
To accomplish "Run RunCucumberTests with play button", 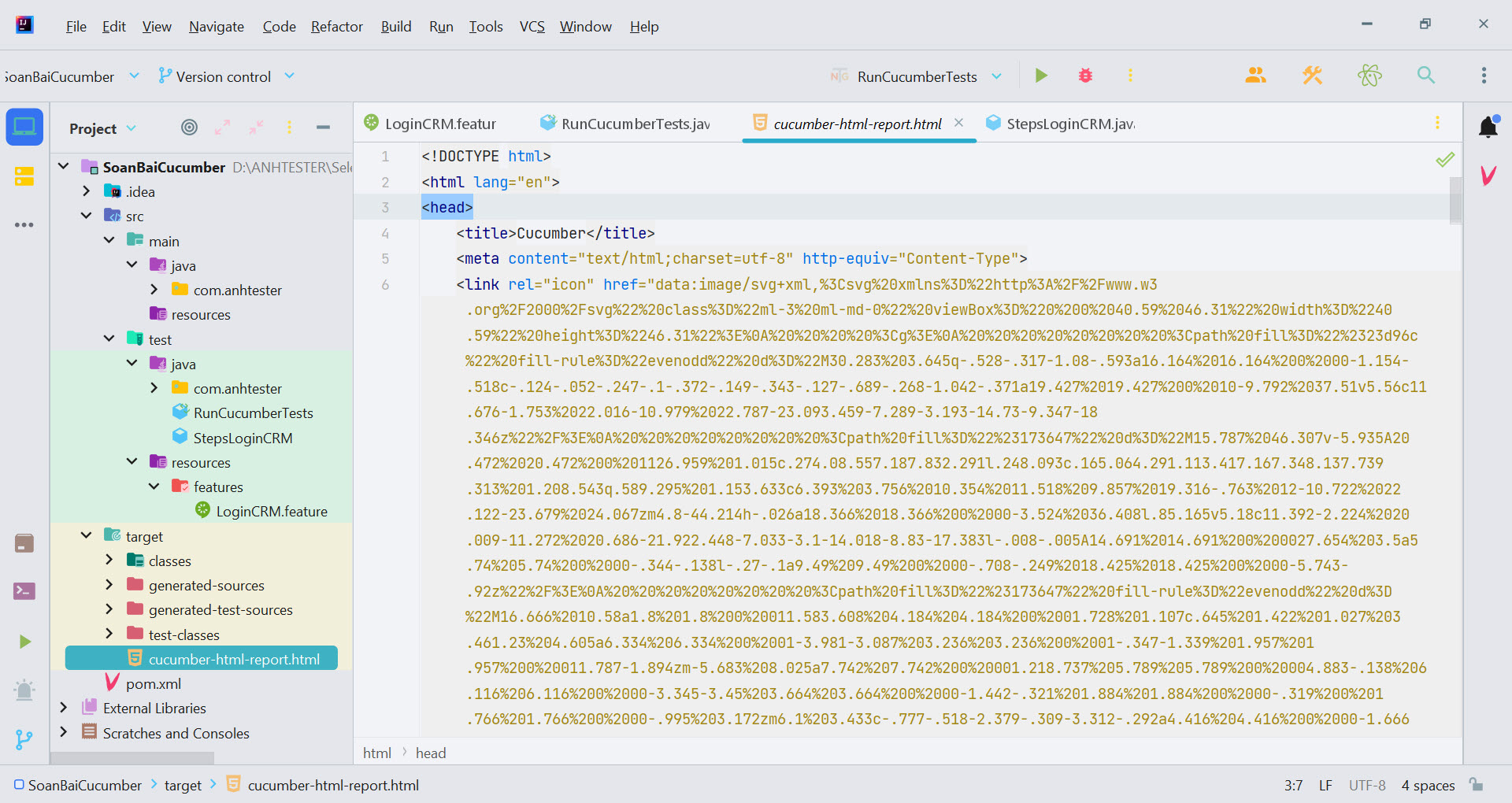I will (x=1041, y=76).
